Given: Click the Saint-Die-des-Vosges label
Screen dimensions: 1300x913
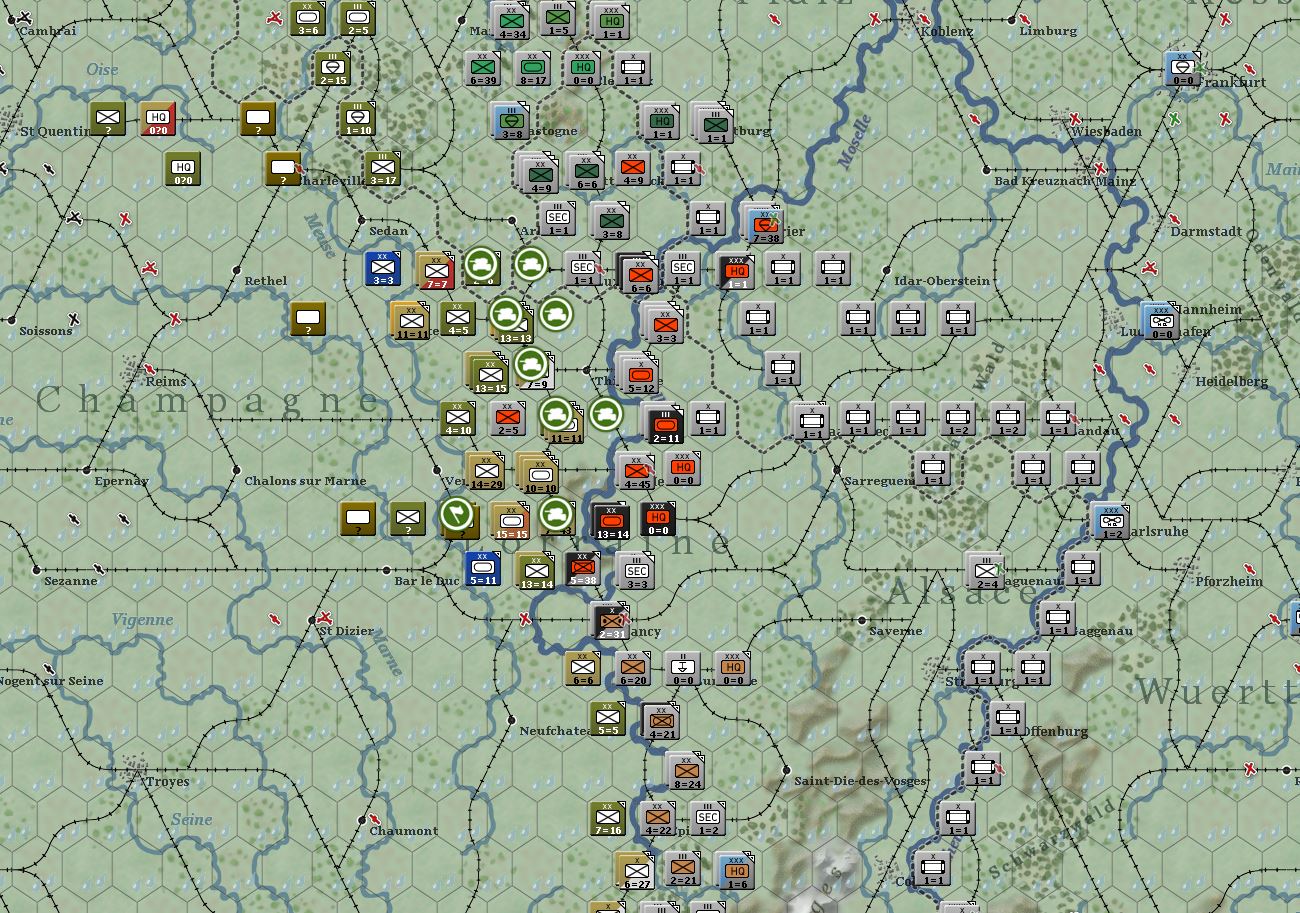Looking at the screenshot, I should tap(861, 781).
